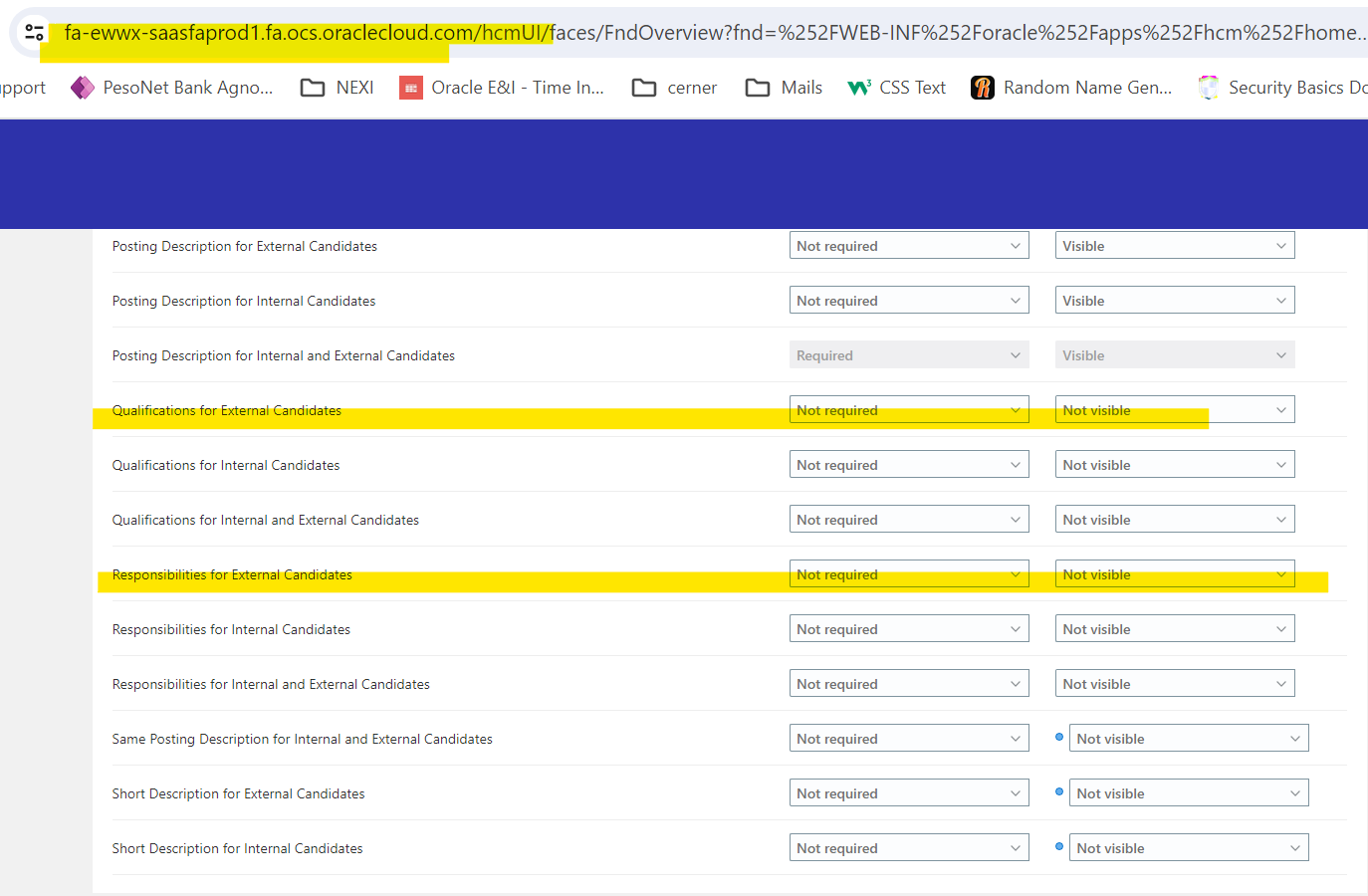Image resolution: width=1368 pixels, height=896 pixels.
Task: Click label Short Description for Internal Candidates
Action: (x=238, y=848)
